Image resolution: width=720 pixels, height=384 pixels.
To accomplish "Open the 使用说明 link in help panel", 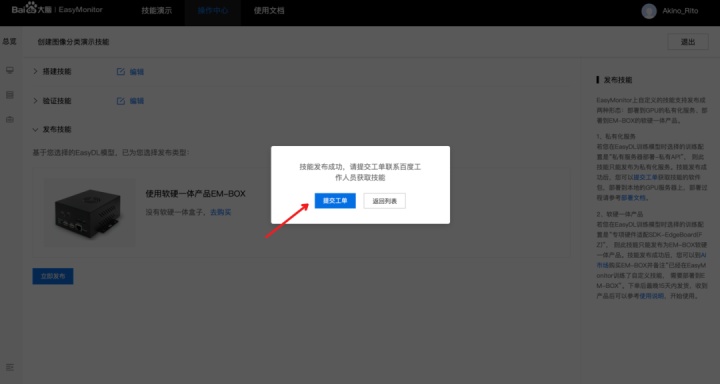I will (652, 296).
